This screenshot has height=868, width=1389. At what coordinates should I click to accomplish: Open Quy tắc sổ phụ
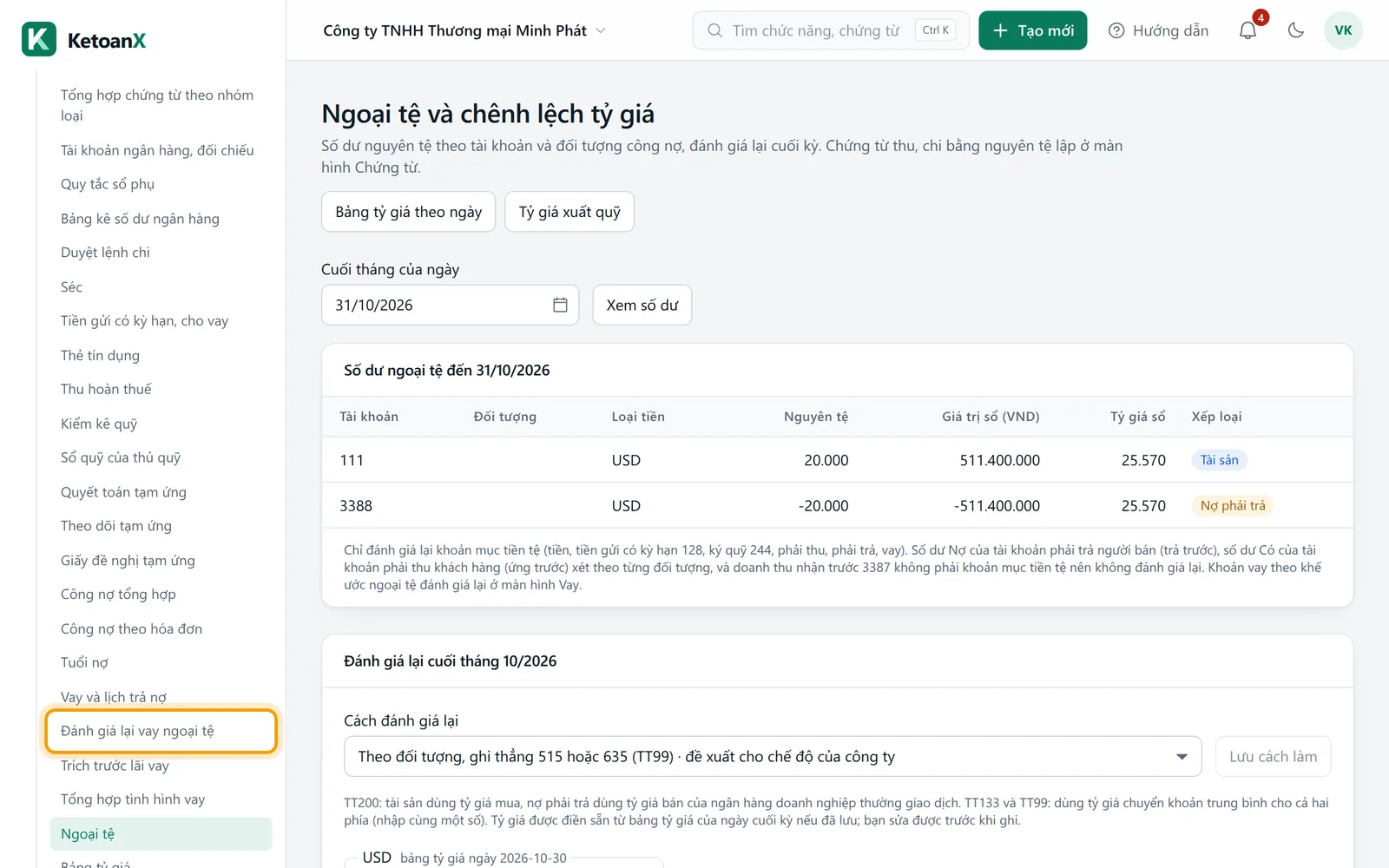coord(161,184)
